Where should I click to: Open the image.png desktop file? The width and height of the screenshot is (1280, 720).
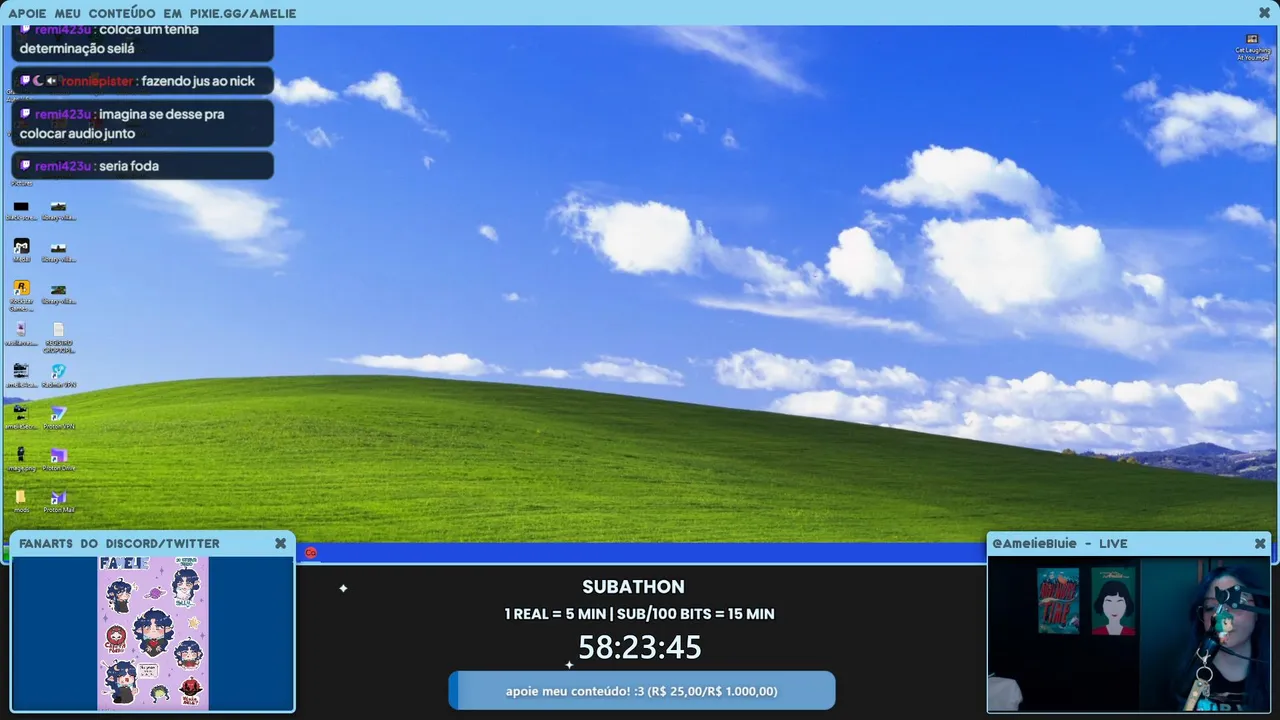21,459
